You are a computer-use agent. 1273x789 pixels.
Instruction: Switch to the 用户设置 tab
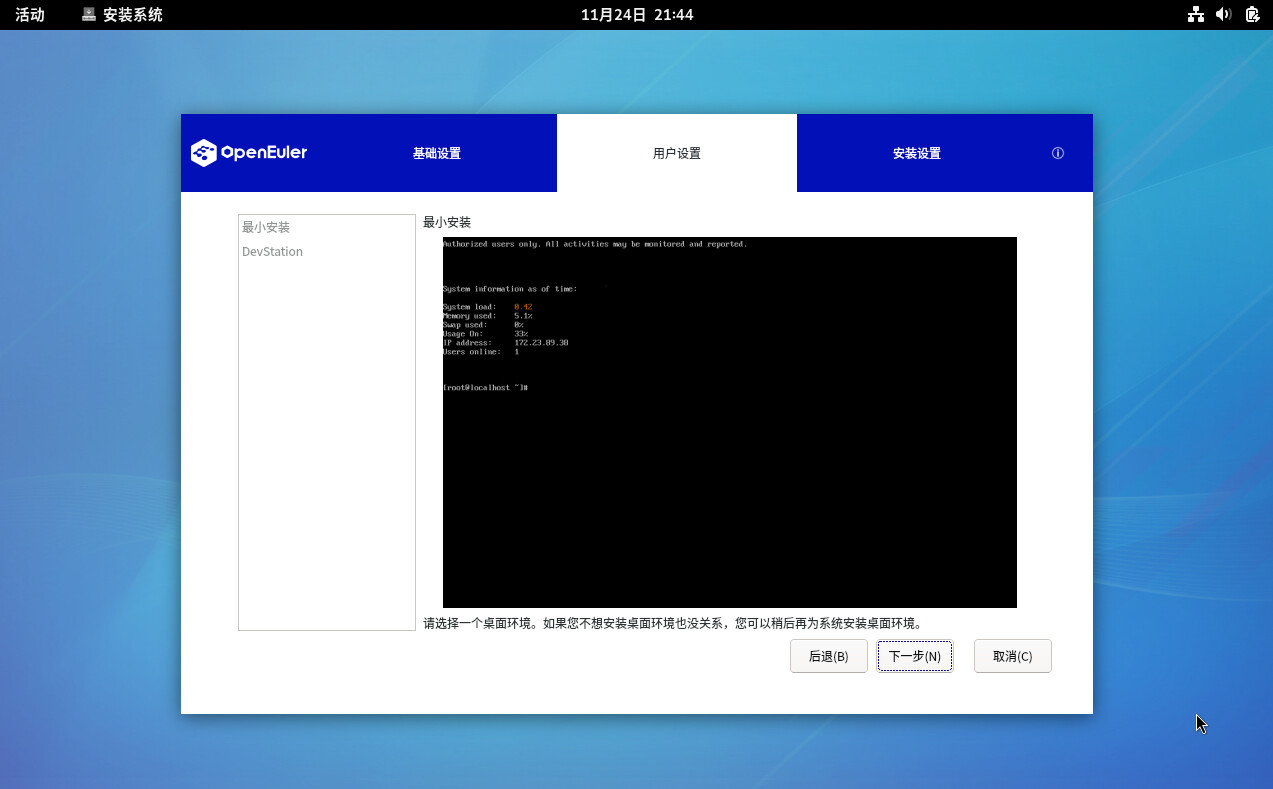pos(676,153)
